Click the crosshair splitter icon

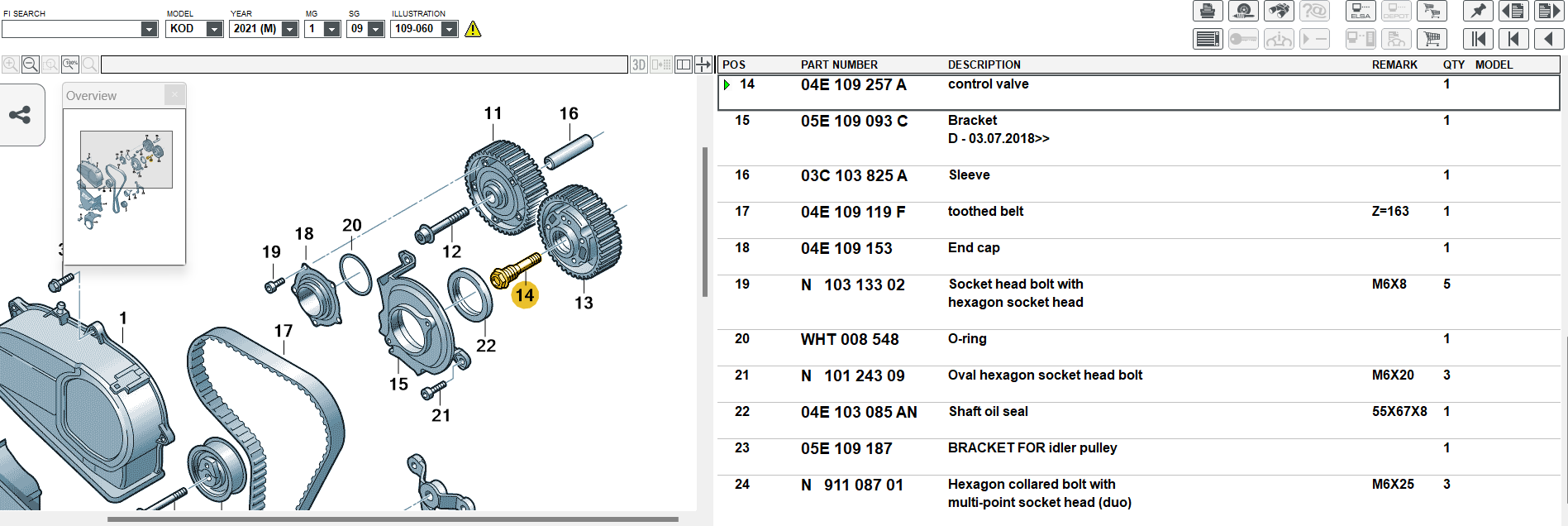(x=703, y=65)
